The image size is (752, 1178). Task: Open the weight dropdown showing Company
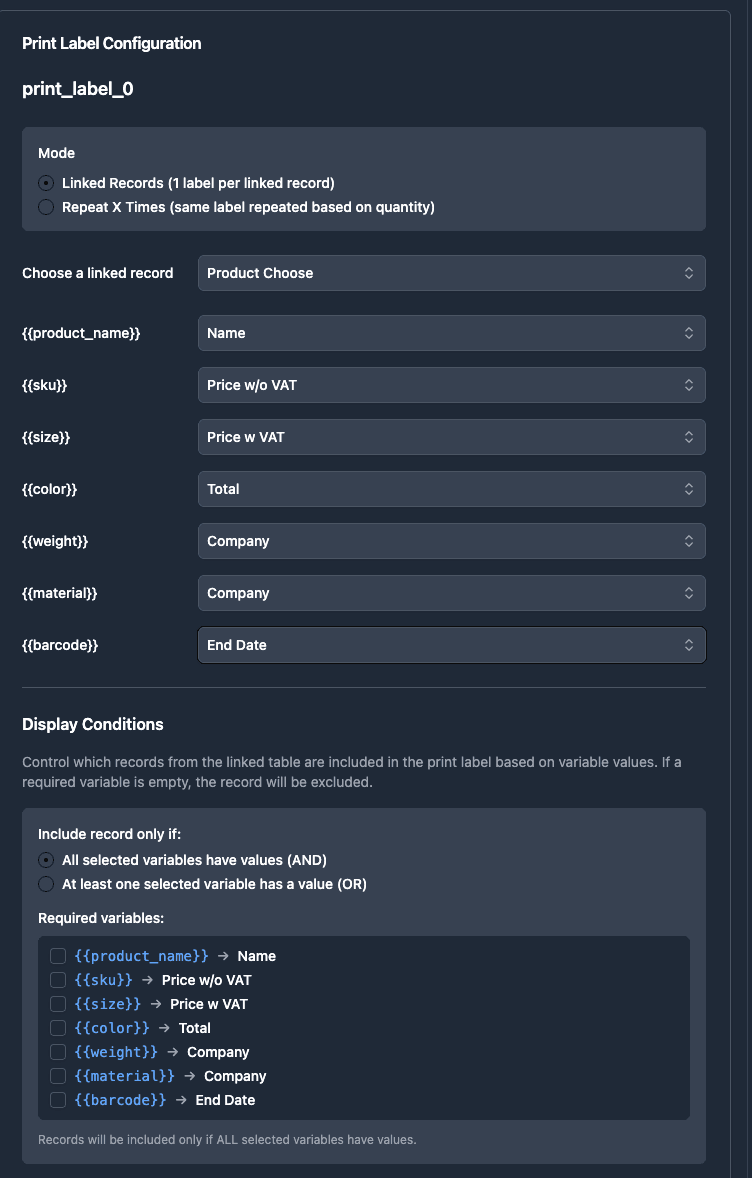[451, 541]
